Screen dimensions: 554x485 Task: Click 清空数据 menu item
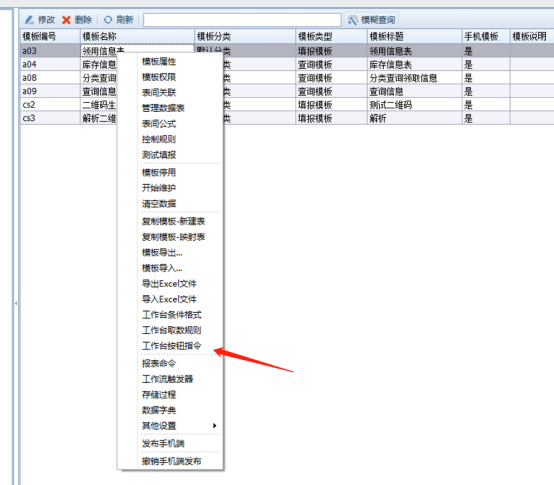(x=159, y=203)
